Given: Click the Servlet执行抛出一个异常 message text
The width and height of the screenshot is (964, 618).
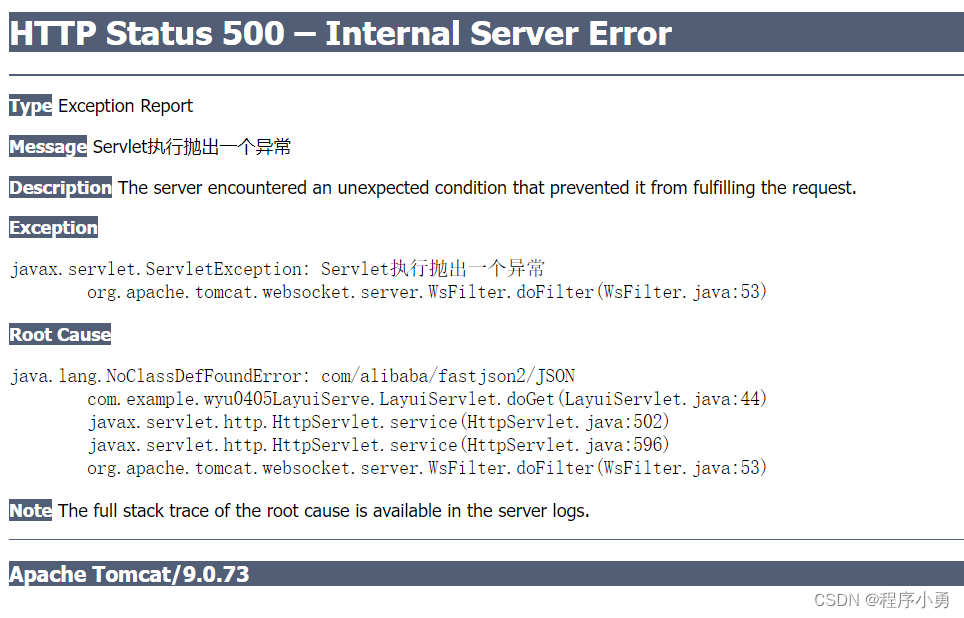Looking at the screenshot, I should [x=191, y=146].
